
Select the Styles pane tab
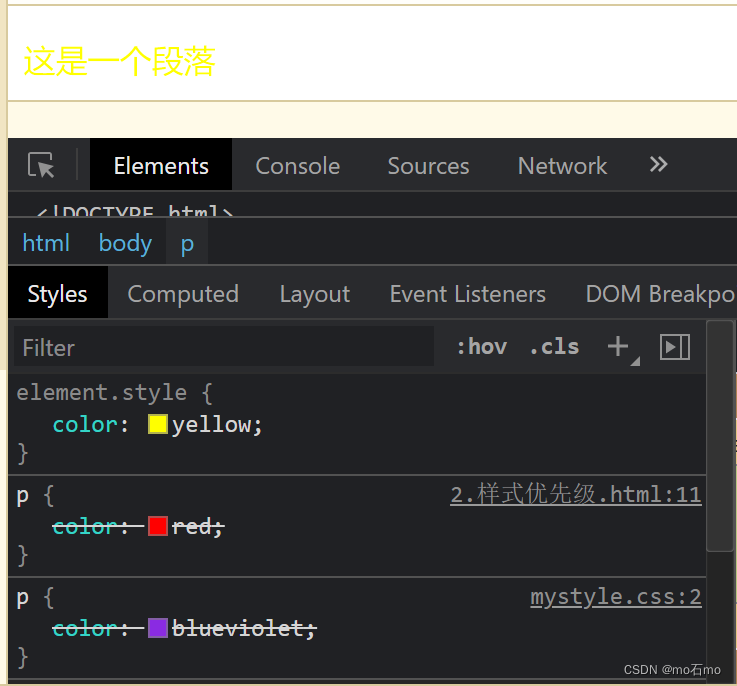(x=58, y=292)
